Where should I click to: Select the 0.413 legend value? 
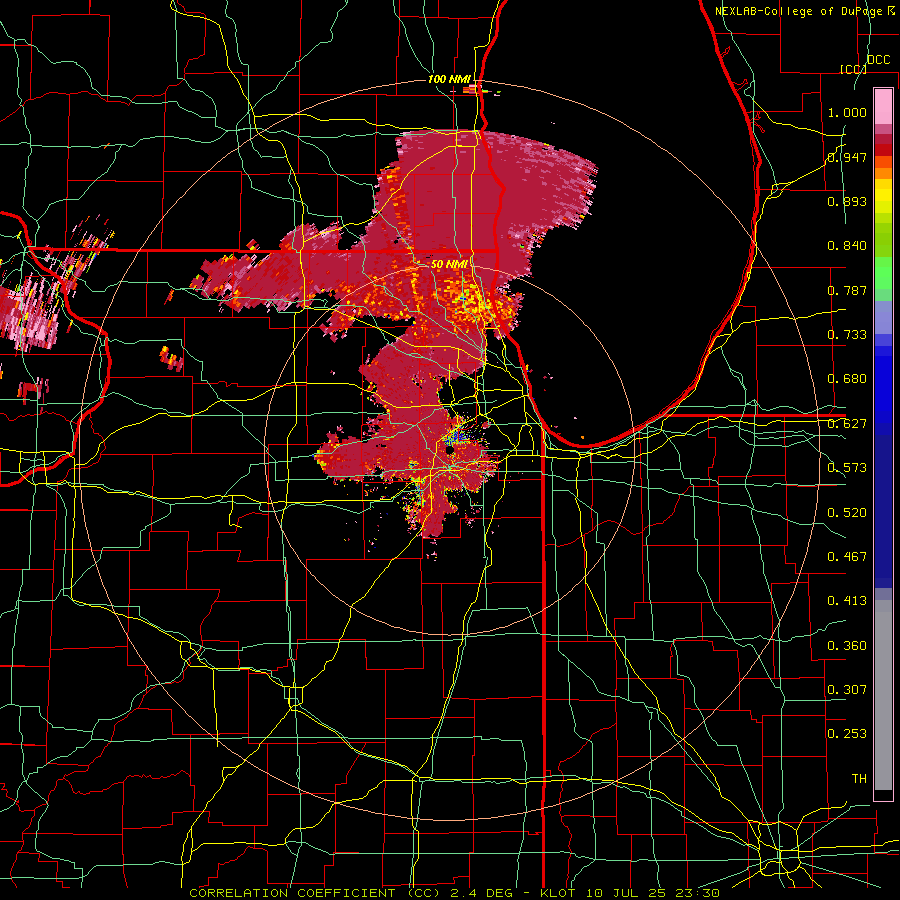coord(847,601)
